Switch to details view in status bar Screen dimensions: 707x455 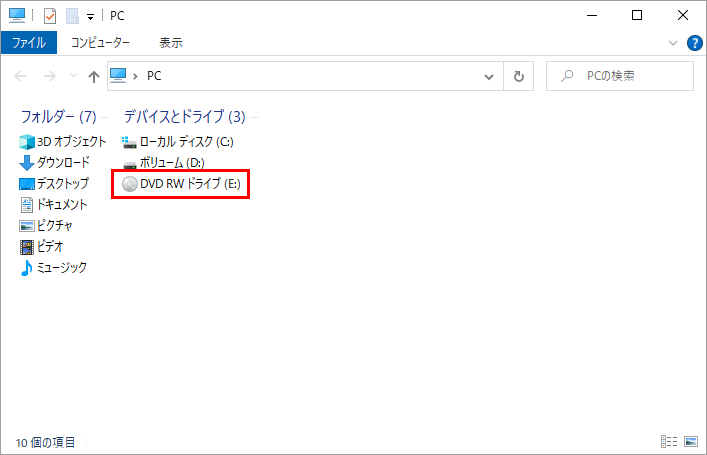tap(669, 441)
